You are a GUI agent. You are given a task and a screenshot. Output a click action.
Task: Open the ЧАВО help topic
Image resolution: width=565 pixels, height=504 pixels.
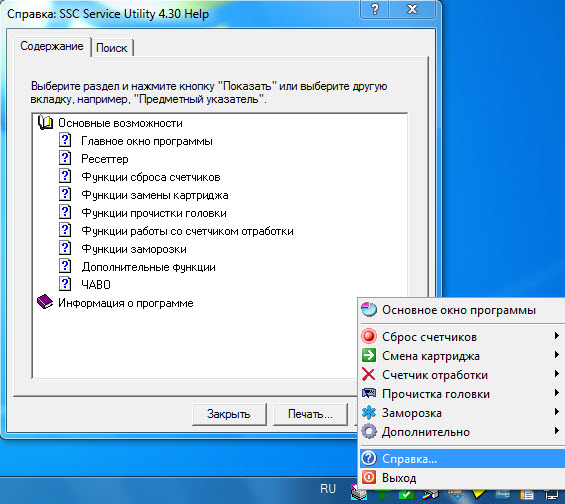(x=96, y=285)
